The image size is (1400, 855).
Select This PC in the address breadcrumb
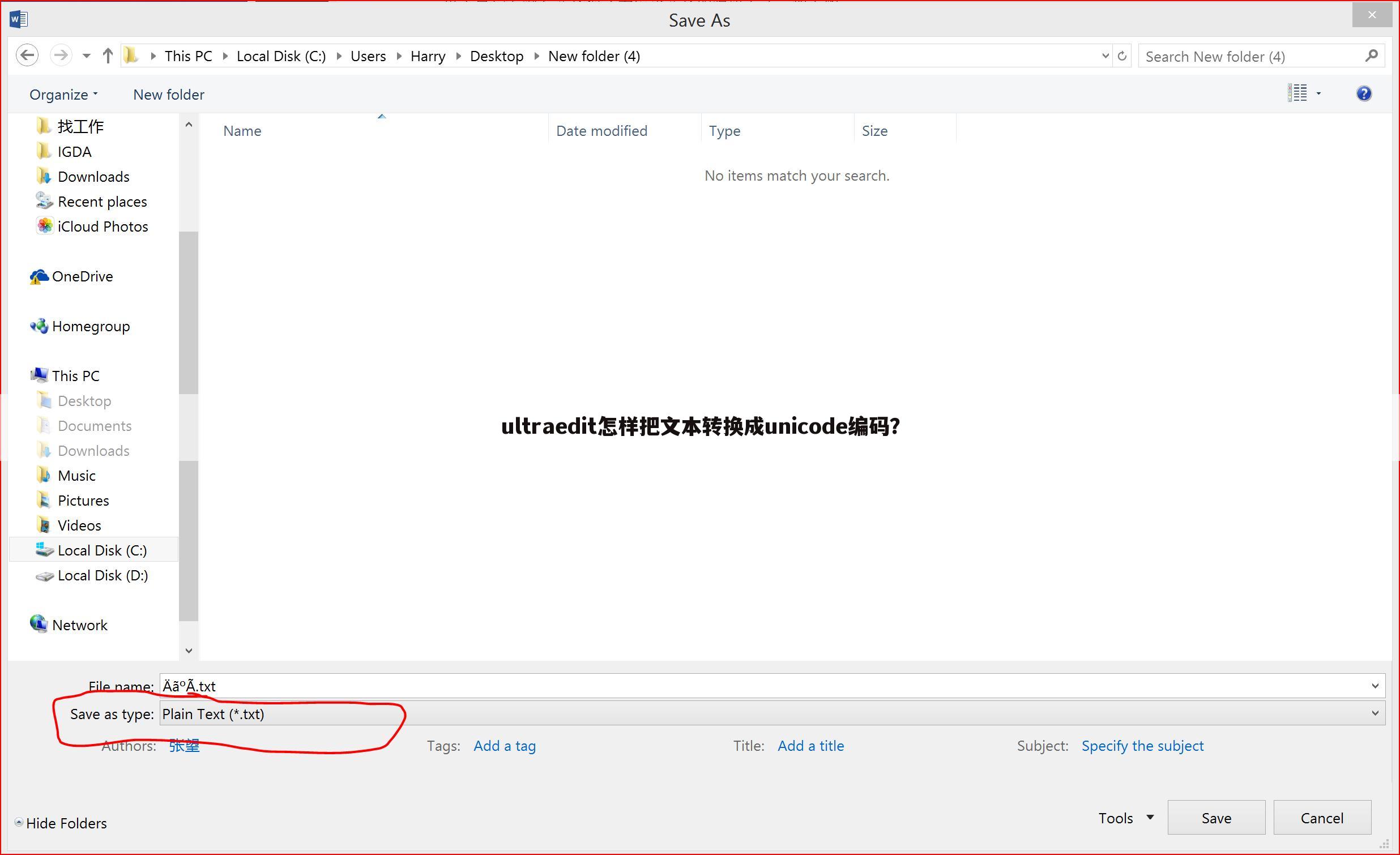click(x=189, y=56)
